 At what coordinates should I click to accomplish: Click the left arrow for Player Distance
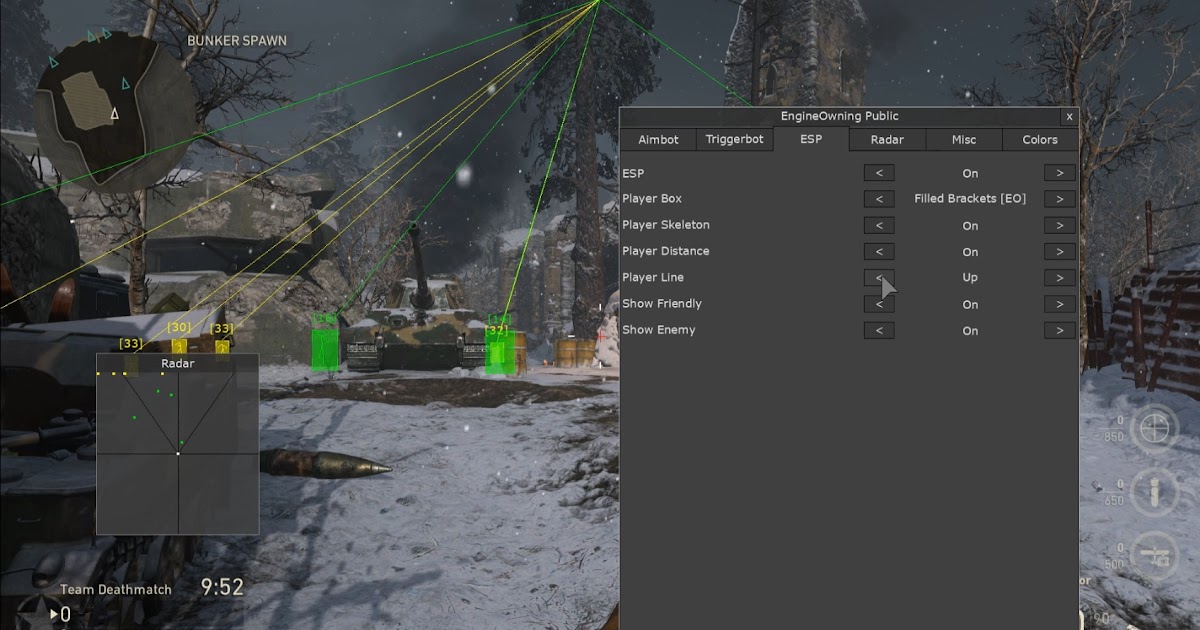[x=879, y=252]
